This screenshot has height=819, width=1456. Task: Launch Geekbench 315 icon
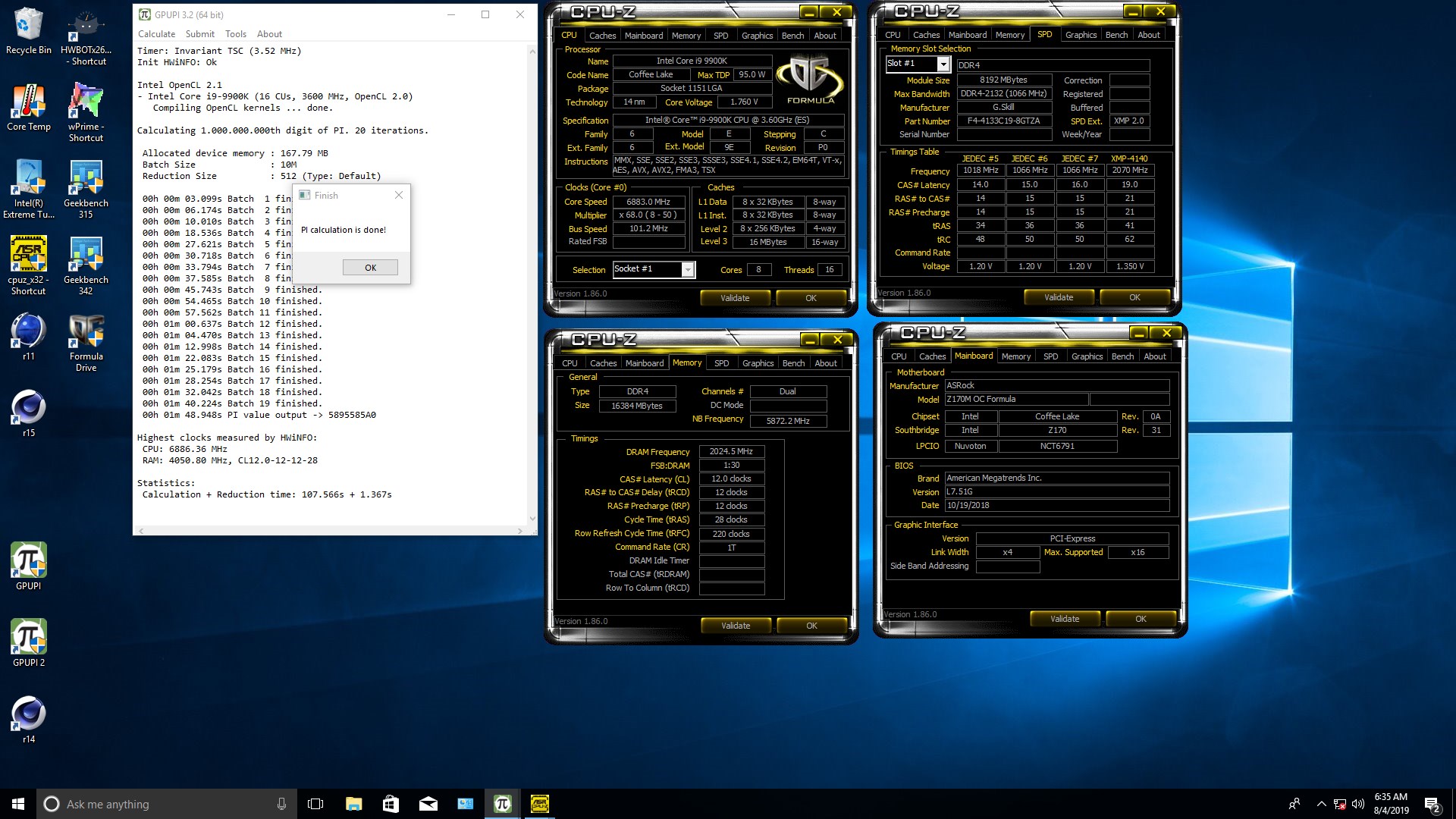[86, 189]
